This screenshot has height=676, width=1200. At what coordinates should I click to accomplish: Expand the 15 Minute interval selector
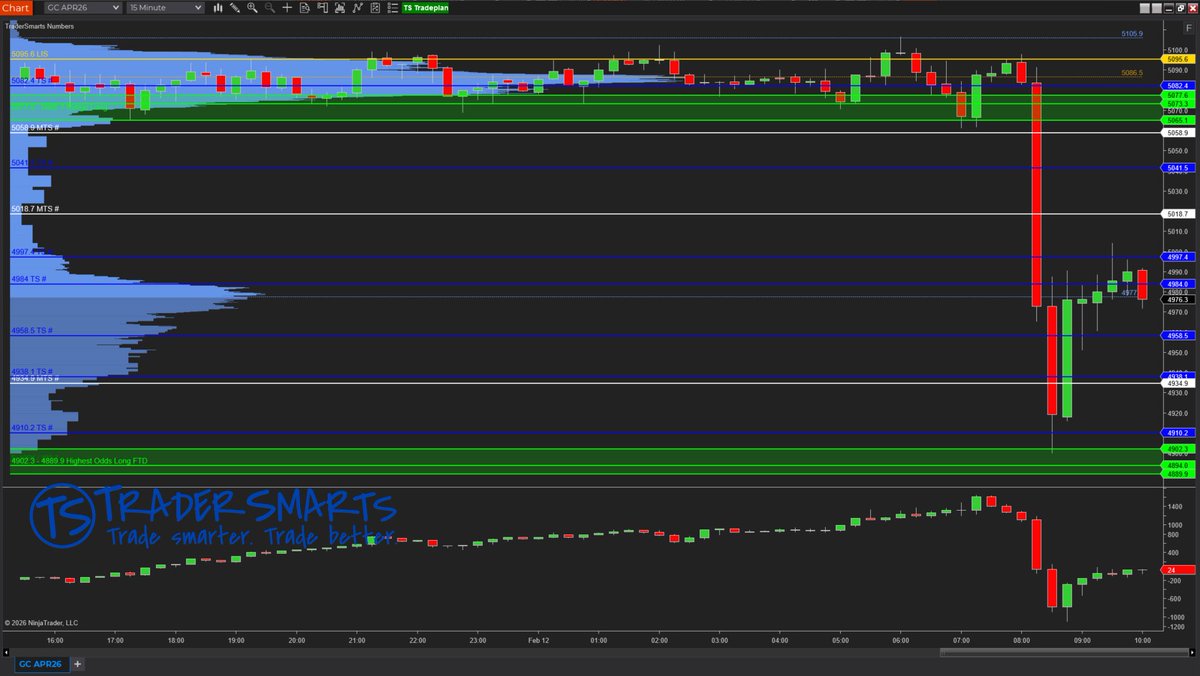click(x=166, y=7)
